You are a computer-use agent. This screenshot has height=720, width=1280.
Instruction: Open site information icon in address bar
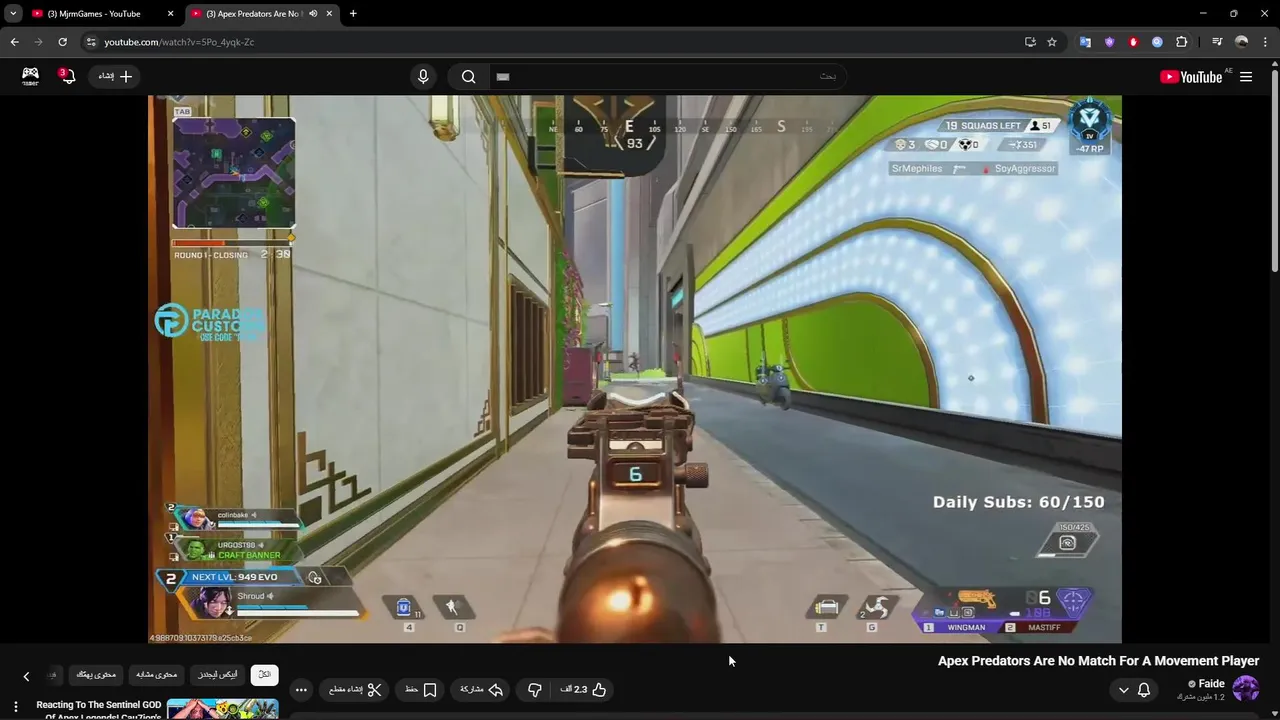pos(91,42)
